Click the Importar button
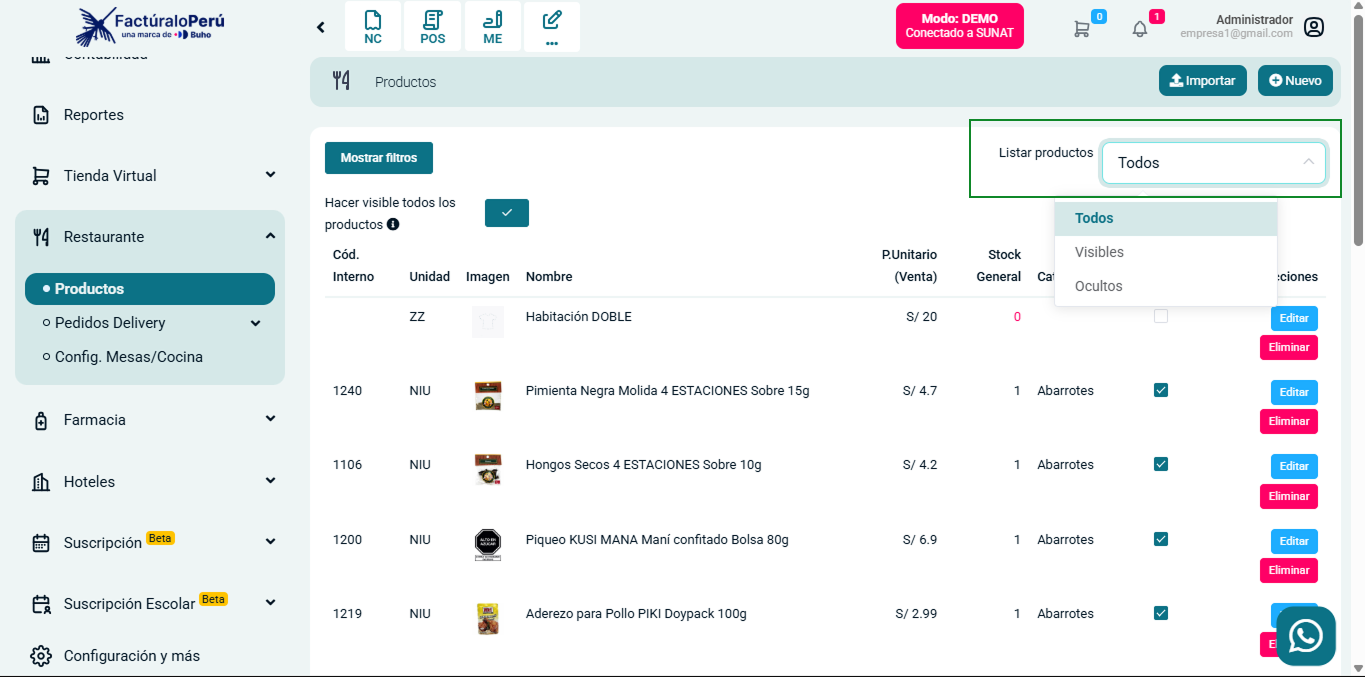 [1202, 81]
